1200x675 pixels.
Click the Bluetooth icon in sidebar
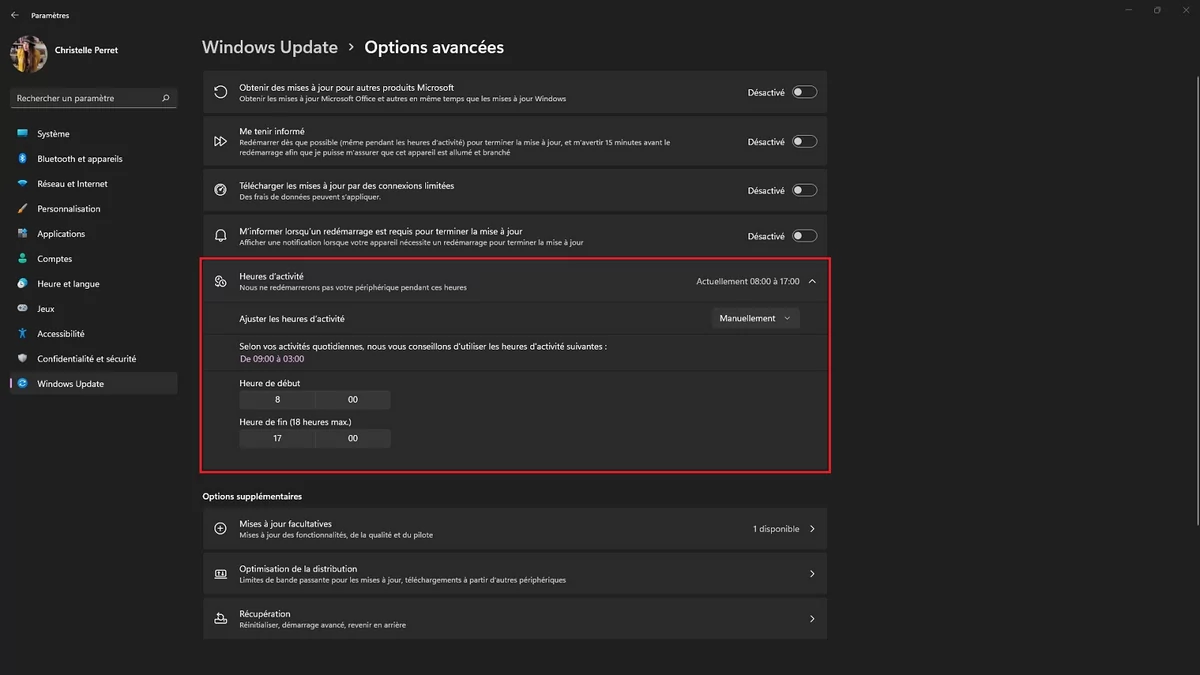23,159
